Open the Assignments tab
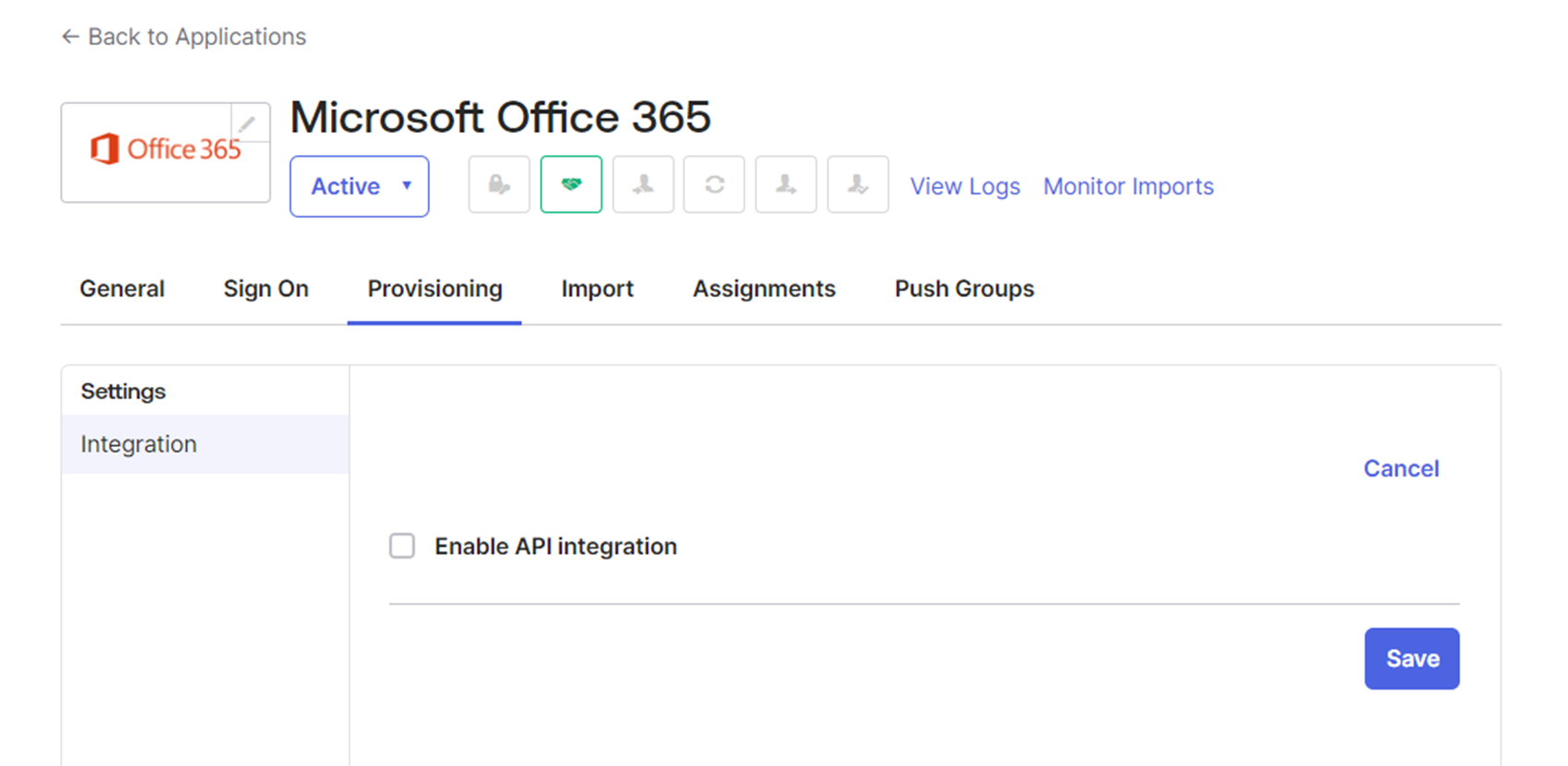1568x766 pixels. coord(764,289)
